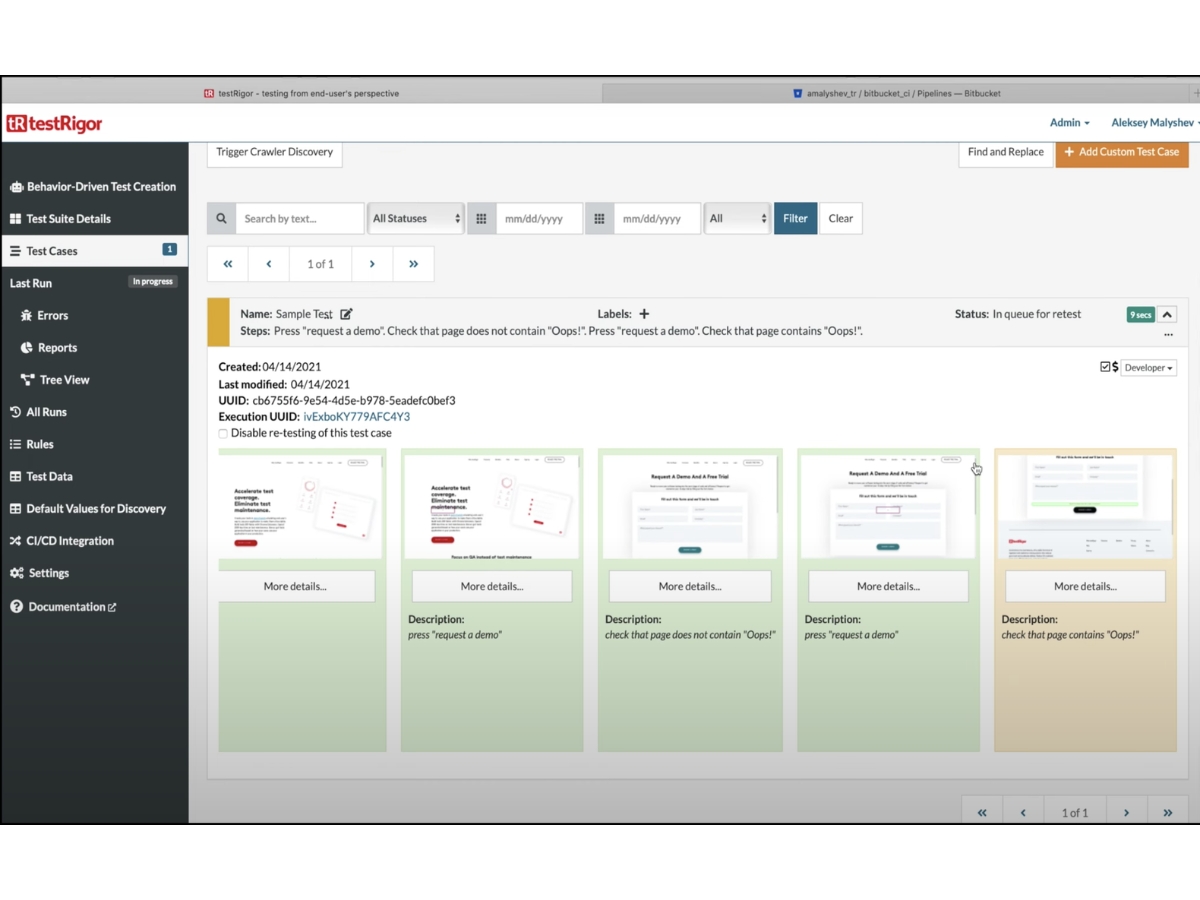The height and width of the screenshot is (900, 1200).
Task: Open Execution UUID ivExboKY779AFC4Y3 link
Action: pos(357,417)
